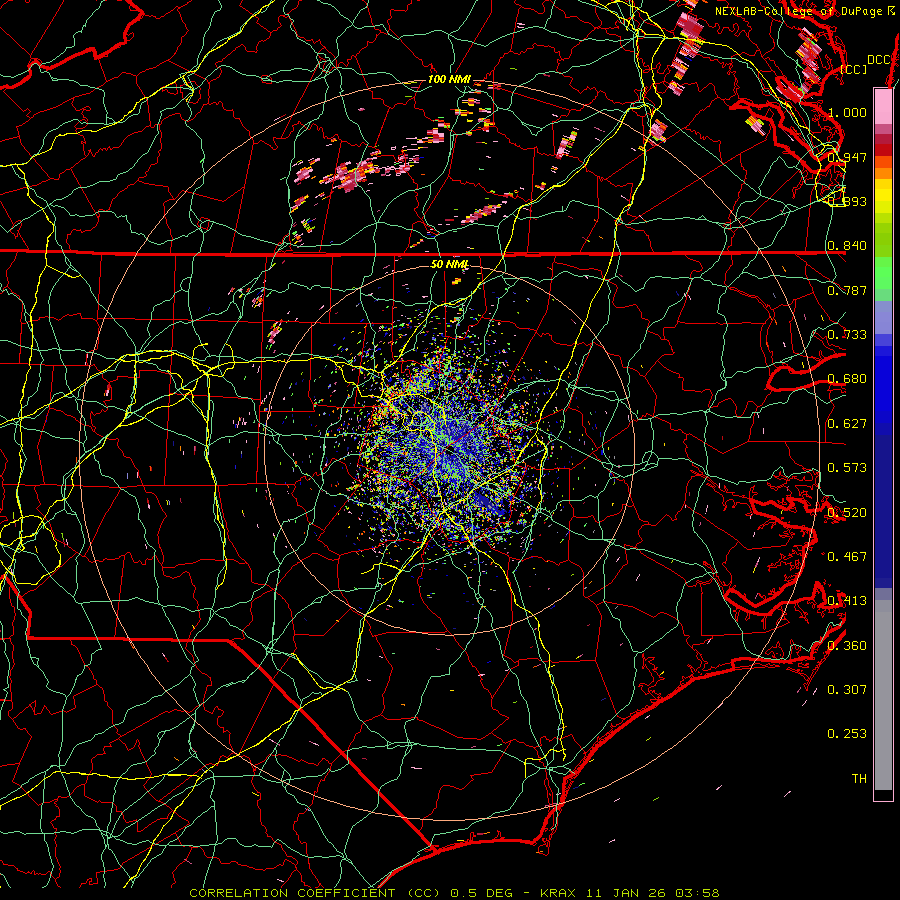Click the 100 NMI range ring label
Viewport: 900px width, 900px height.
tap(449, 79)
